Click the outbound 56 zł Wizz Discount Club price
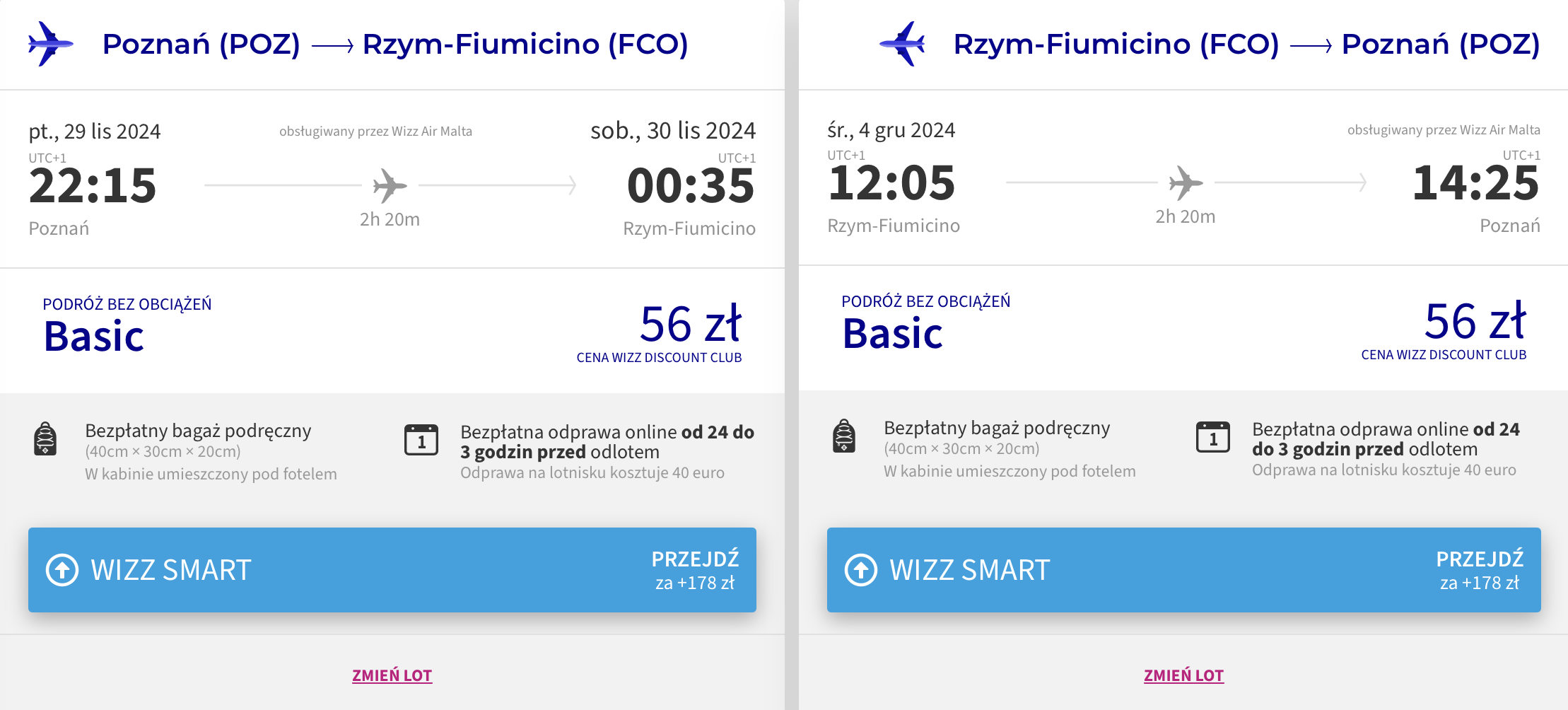 click(691, 324)
